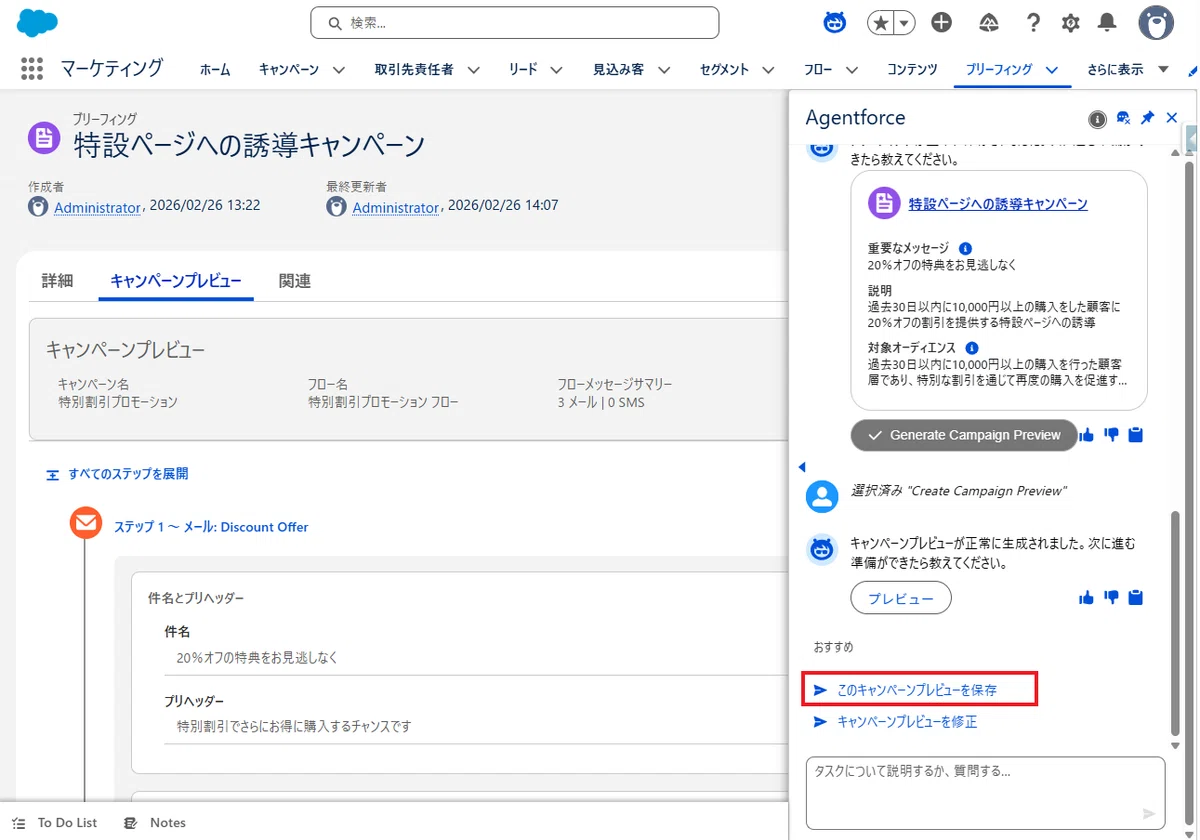Screen dimensions: 1200x840
Task: Open the コンテンツ nav tab
Action: (x=912, y=70)
